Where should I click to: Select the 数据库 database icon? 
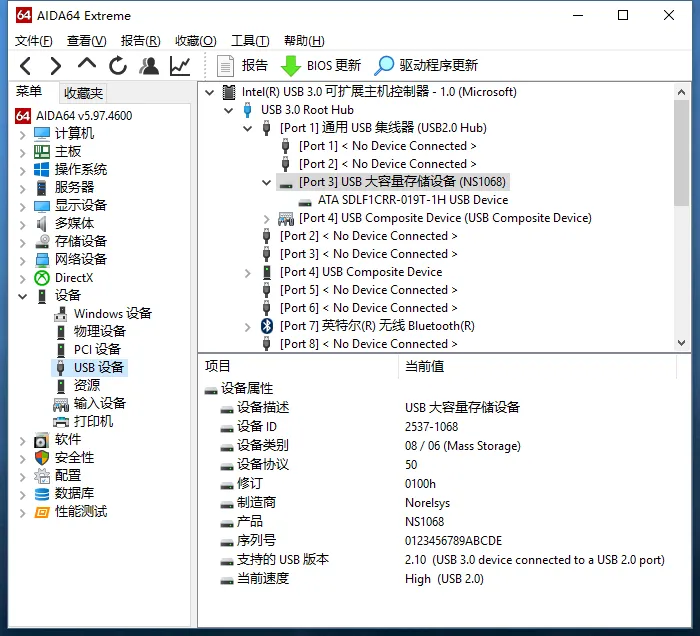click(x=42, y=494)
